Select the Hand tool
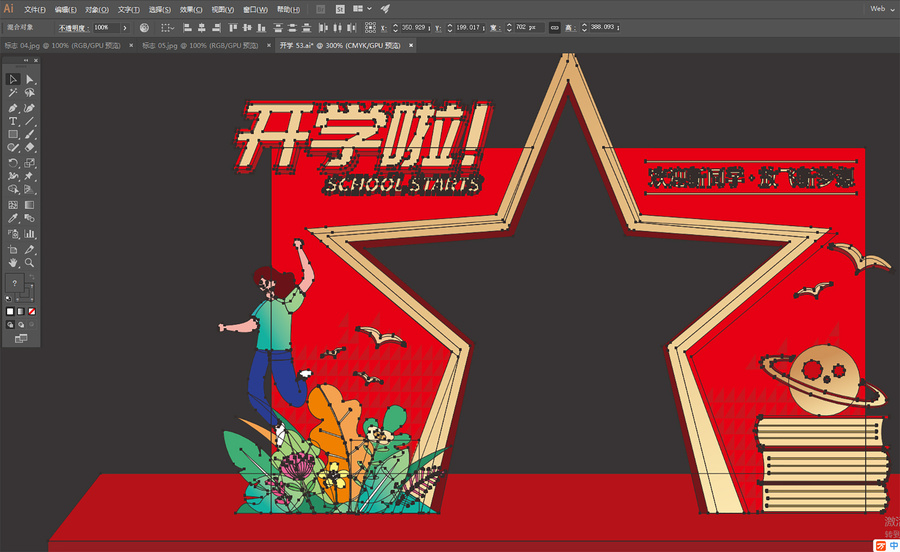Viewport: 900px width, 552px height. (x=13, y=263)
